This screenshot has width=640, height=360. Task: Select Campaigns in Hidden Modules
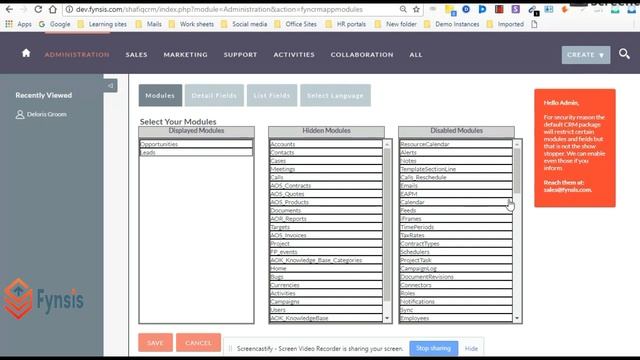(x=326, y=302)
